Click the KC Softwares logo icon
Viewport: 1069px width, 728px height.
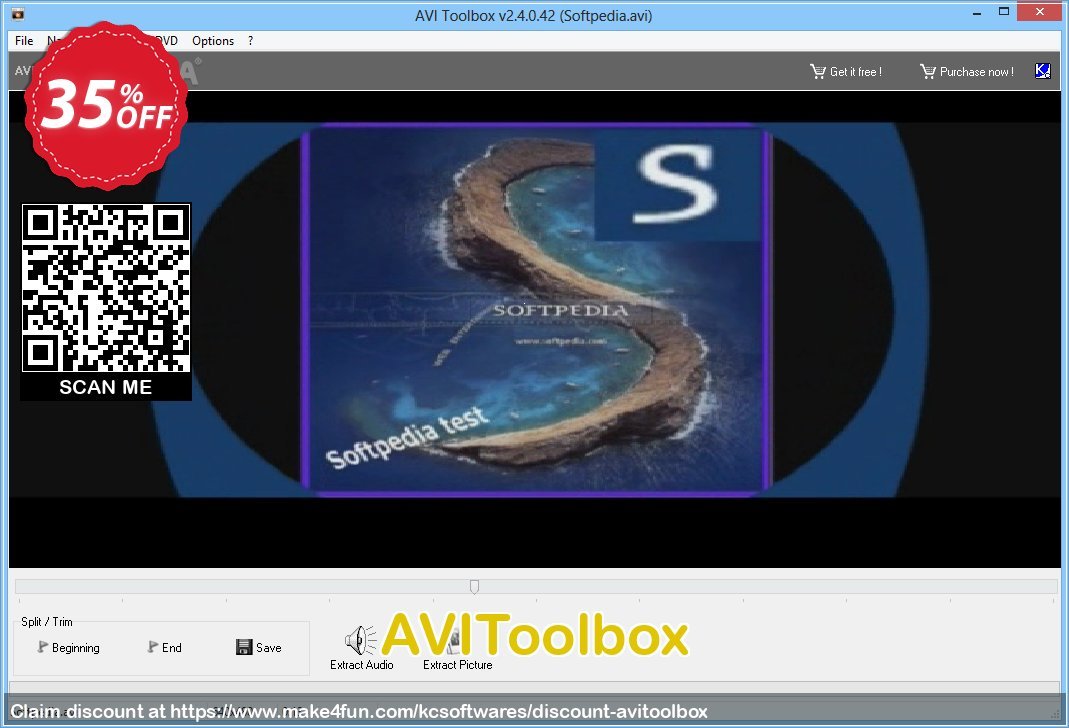pyautogui.click(x=1042, y=71)
